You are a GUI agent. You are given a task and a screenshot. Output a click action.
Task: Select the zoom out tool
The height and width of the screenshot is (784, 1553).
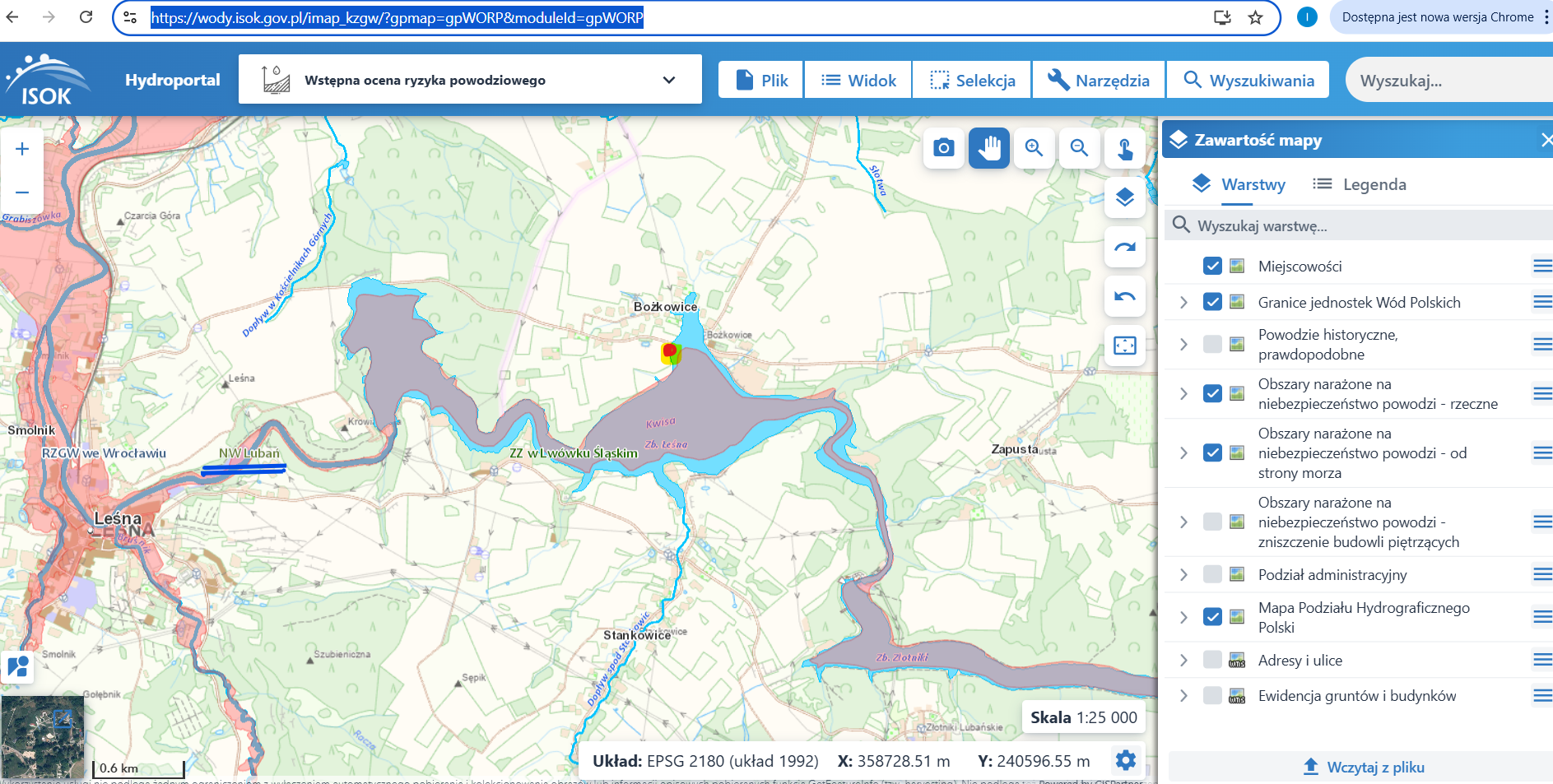click(x=1079, y=148)
